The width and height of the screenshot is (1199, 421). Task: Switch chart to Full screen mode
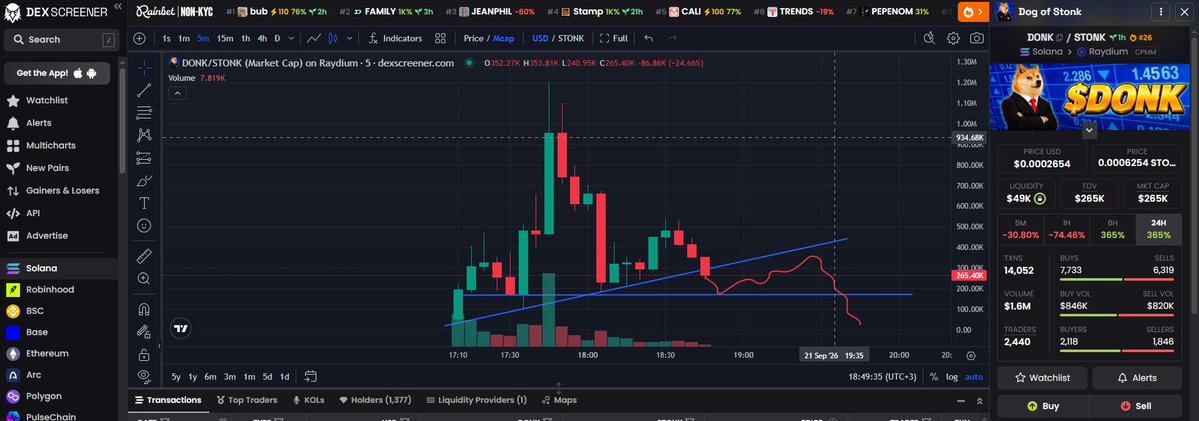click(x=614, y=38)
